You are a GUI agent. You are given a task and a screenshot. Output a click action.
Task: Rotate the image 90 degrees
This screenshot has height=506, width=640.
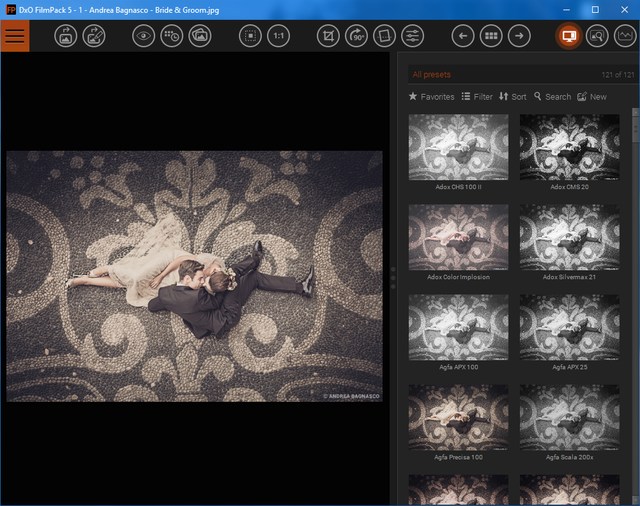click(x=356, y=36)
